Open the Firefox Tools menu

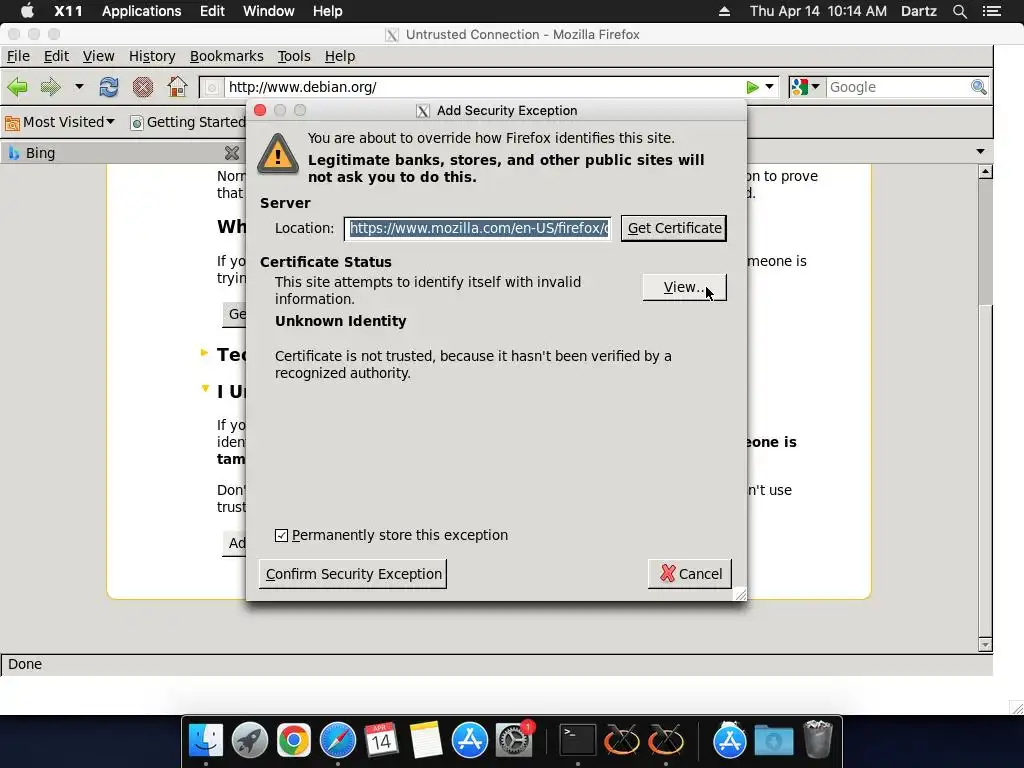pyautogui.click(x=294, y=56)
